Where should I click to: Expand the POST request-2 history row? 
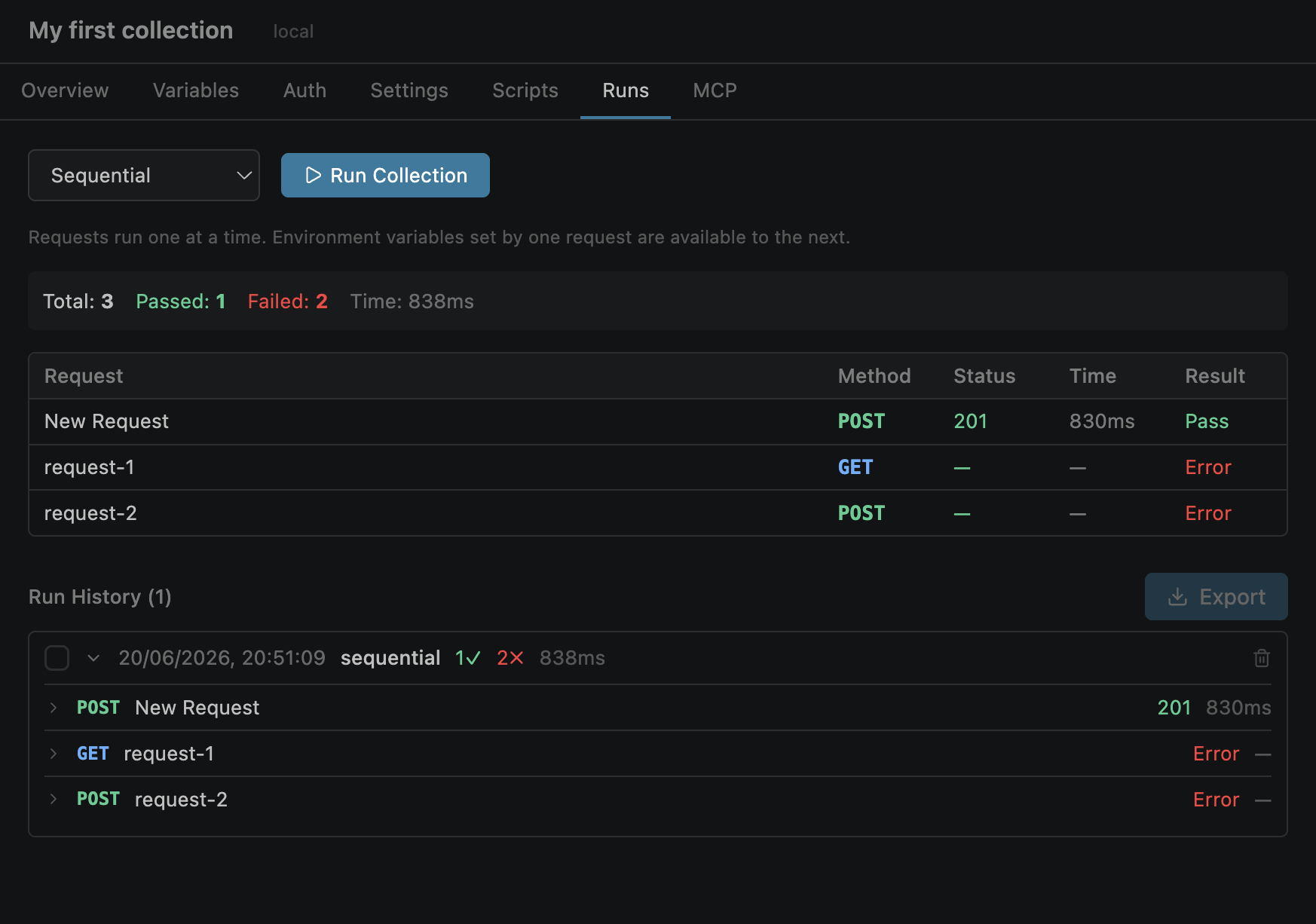coord(54,799)
